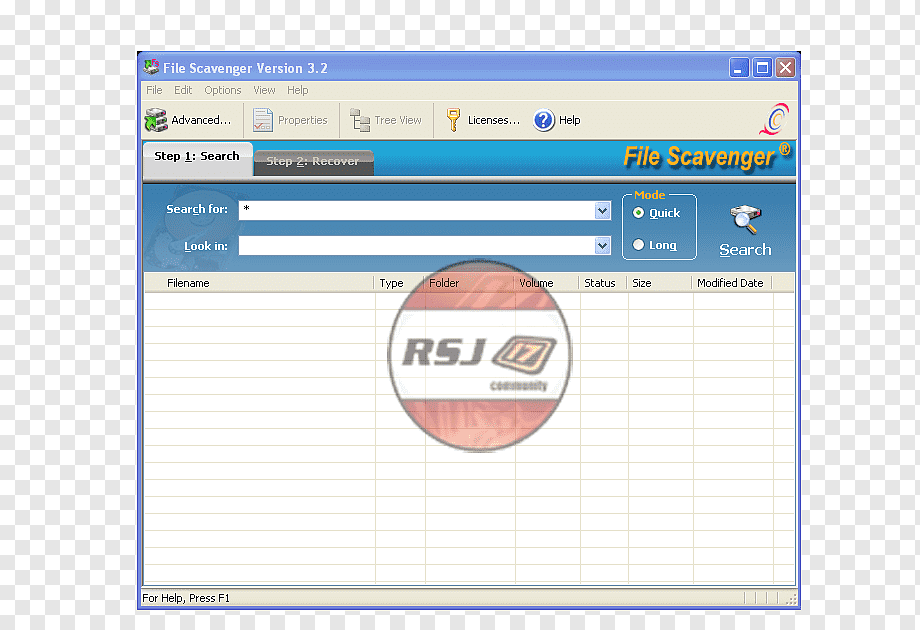Click the Search magnifier drive icon
920x630 pixels.
coord(745,219)
